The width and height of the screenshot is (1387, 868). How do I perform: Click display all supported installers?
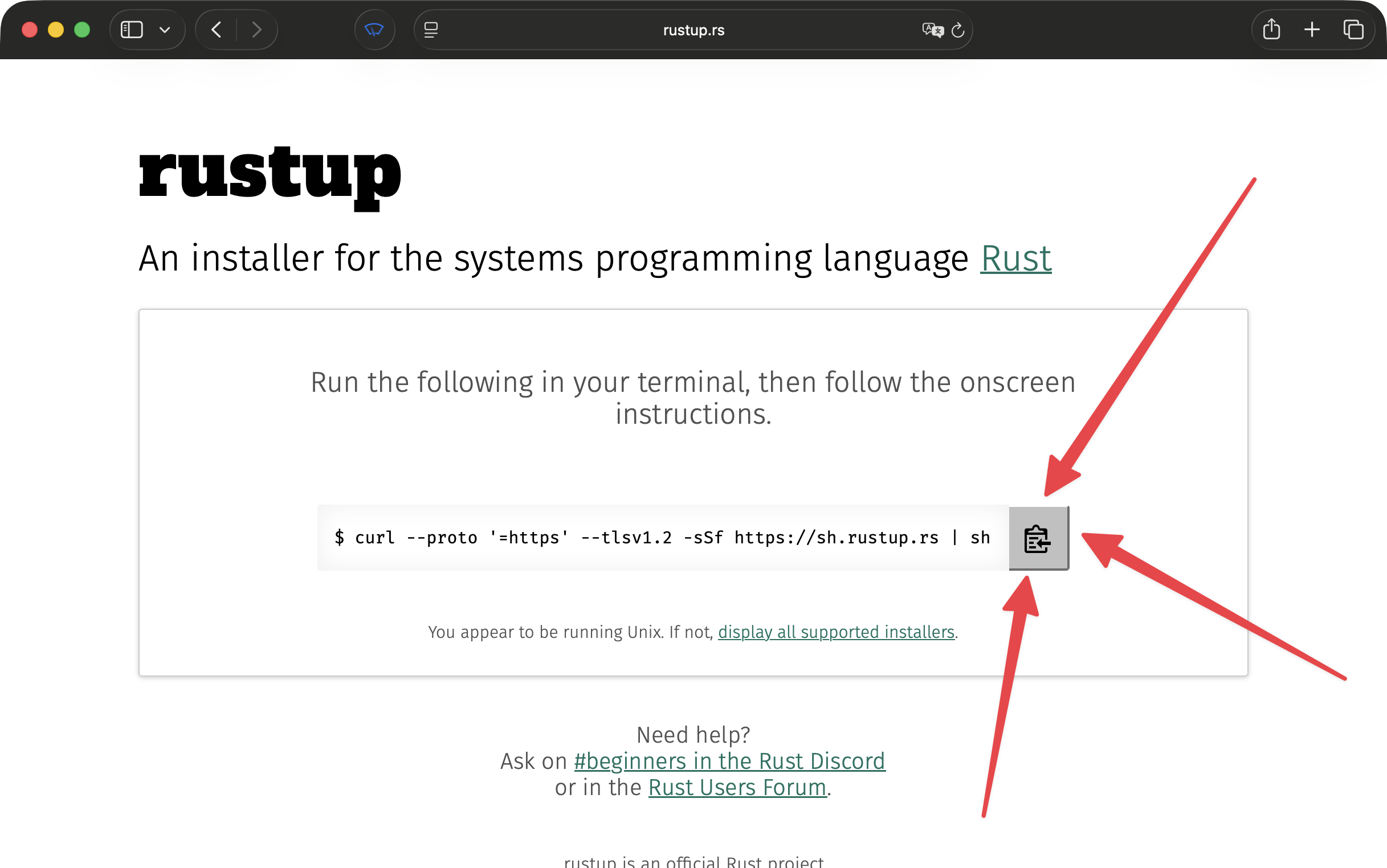pyautogui.click(x=835, y=632)
